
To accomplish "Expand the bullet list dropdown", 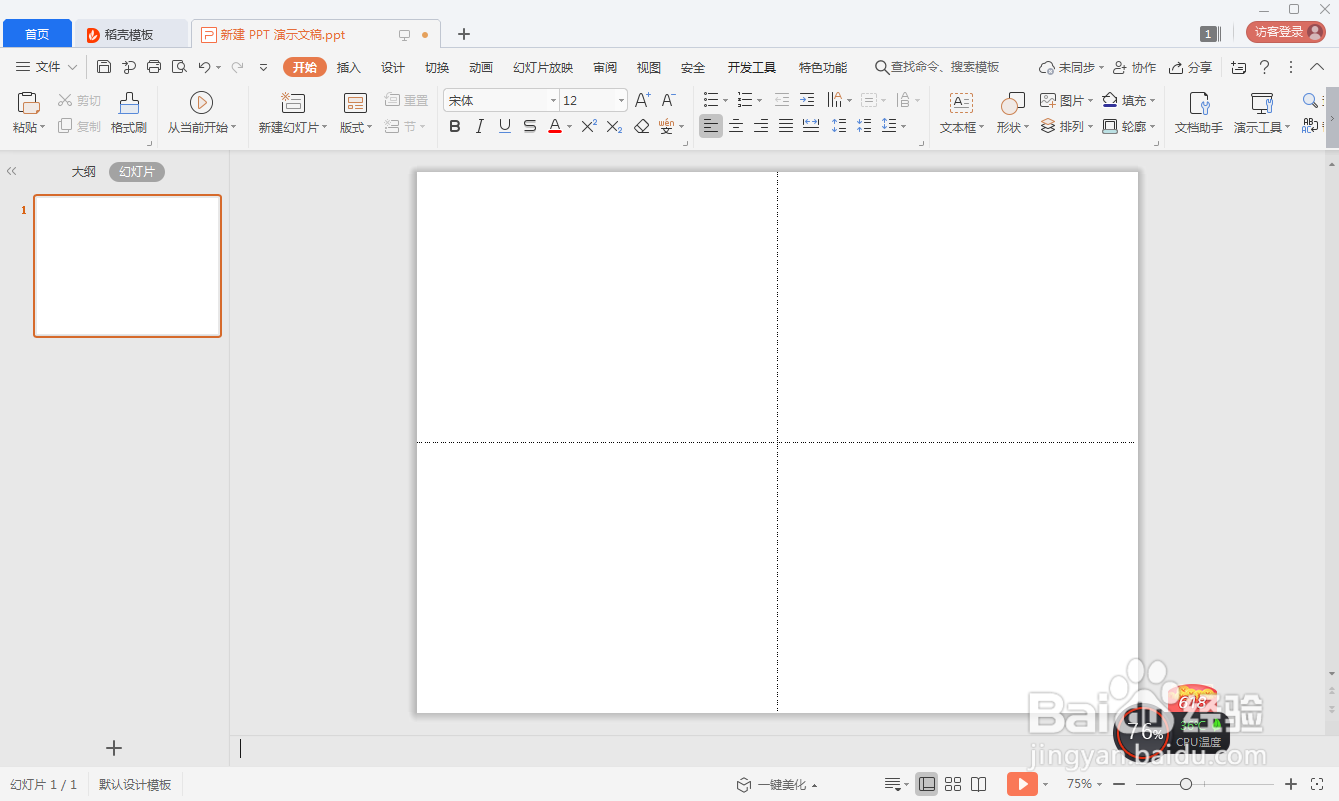I will click(x=727, y=100).
